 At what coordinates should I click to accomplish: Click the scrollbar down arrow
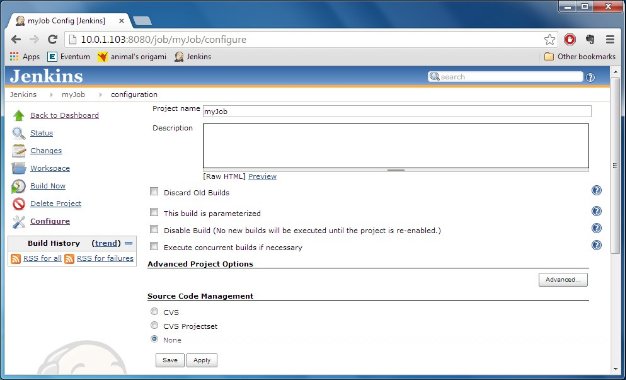coord(616,370)
